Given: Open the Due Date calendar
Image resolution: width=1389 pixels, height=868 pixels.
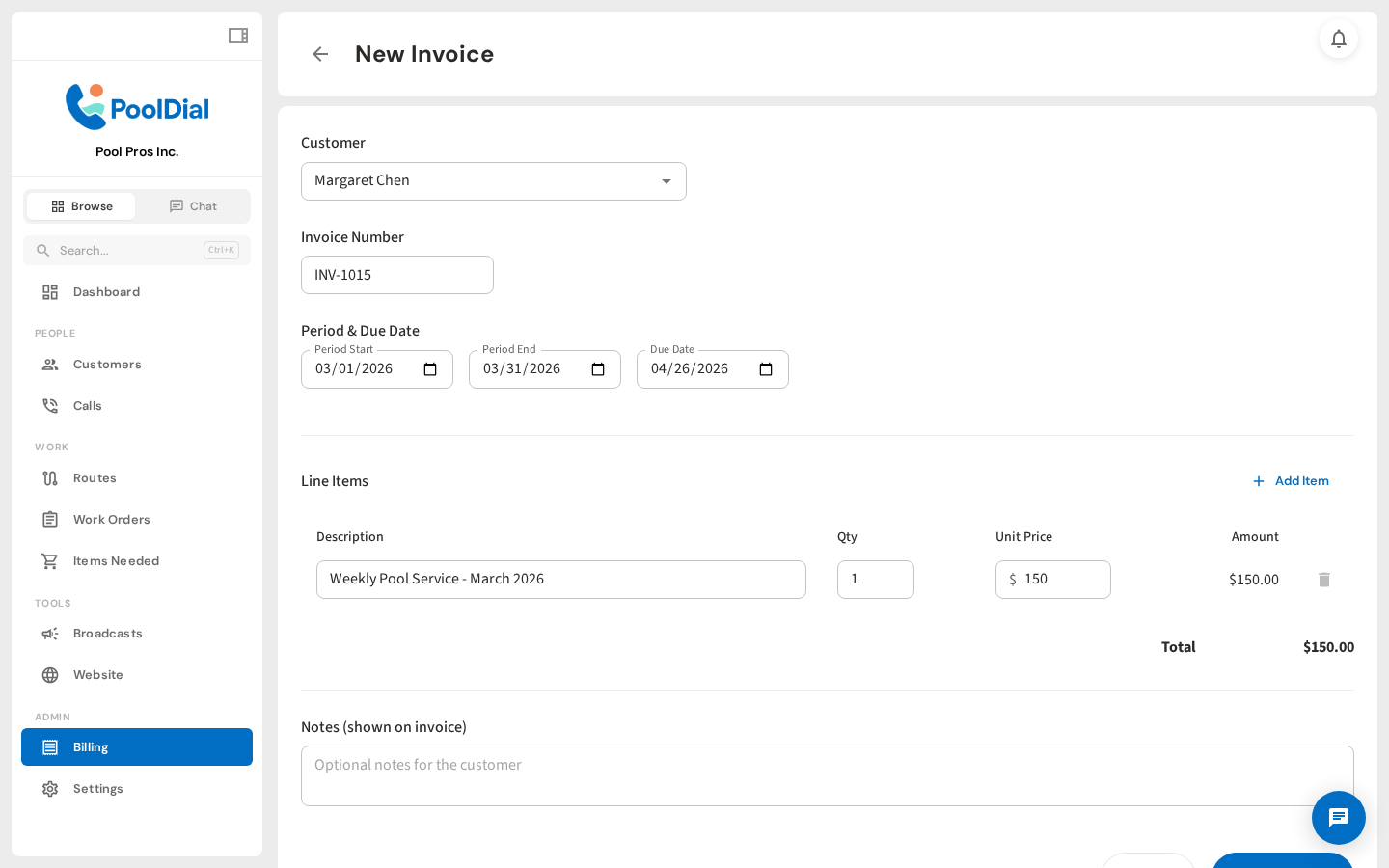Looking at the screenshot, I should pyautogui.click(x=765, y=369).
